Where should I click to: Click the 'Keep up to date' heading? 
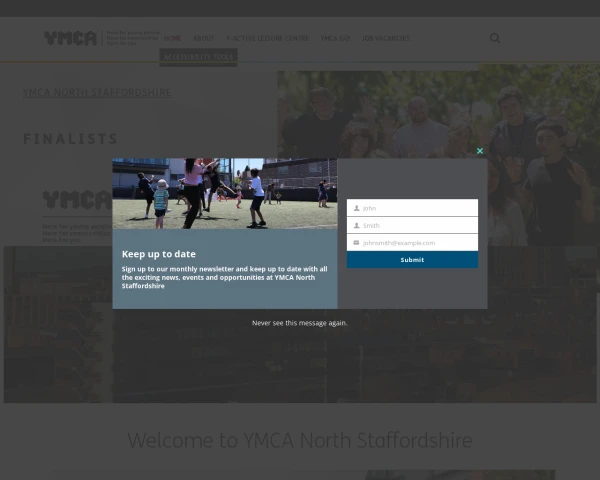pos(159,254)
